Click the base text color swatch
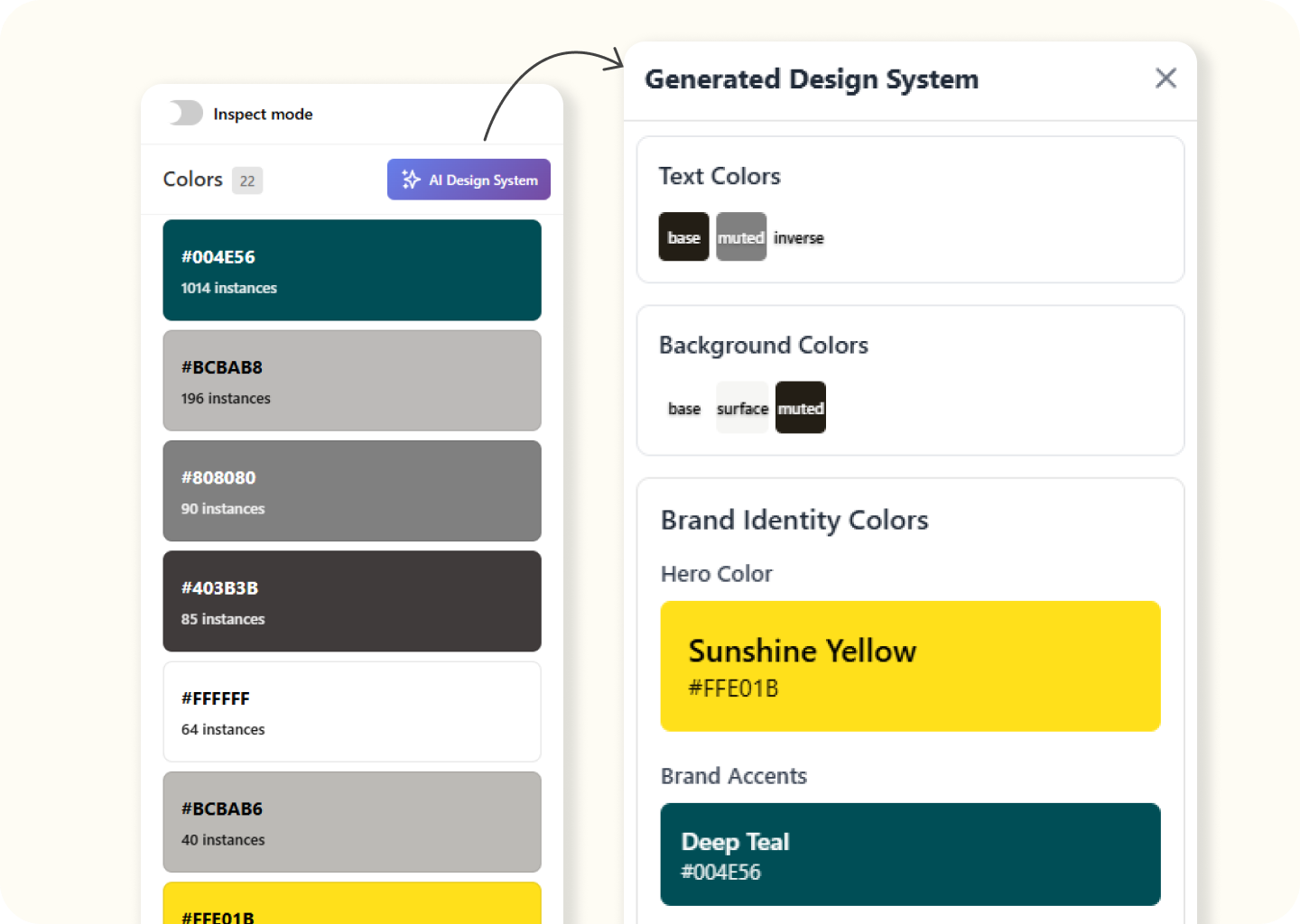Viewport: 1300px width, 924px height. coord(683,237)
